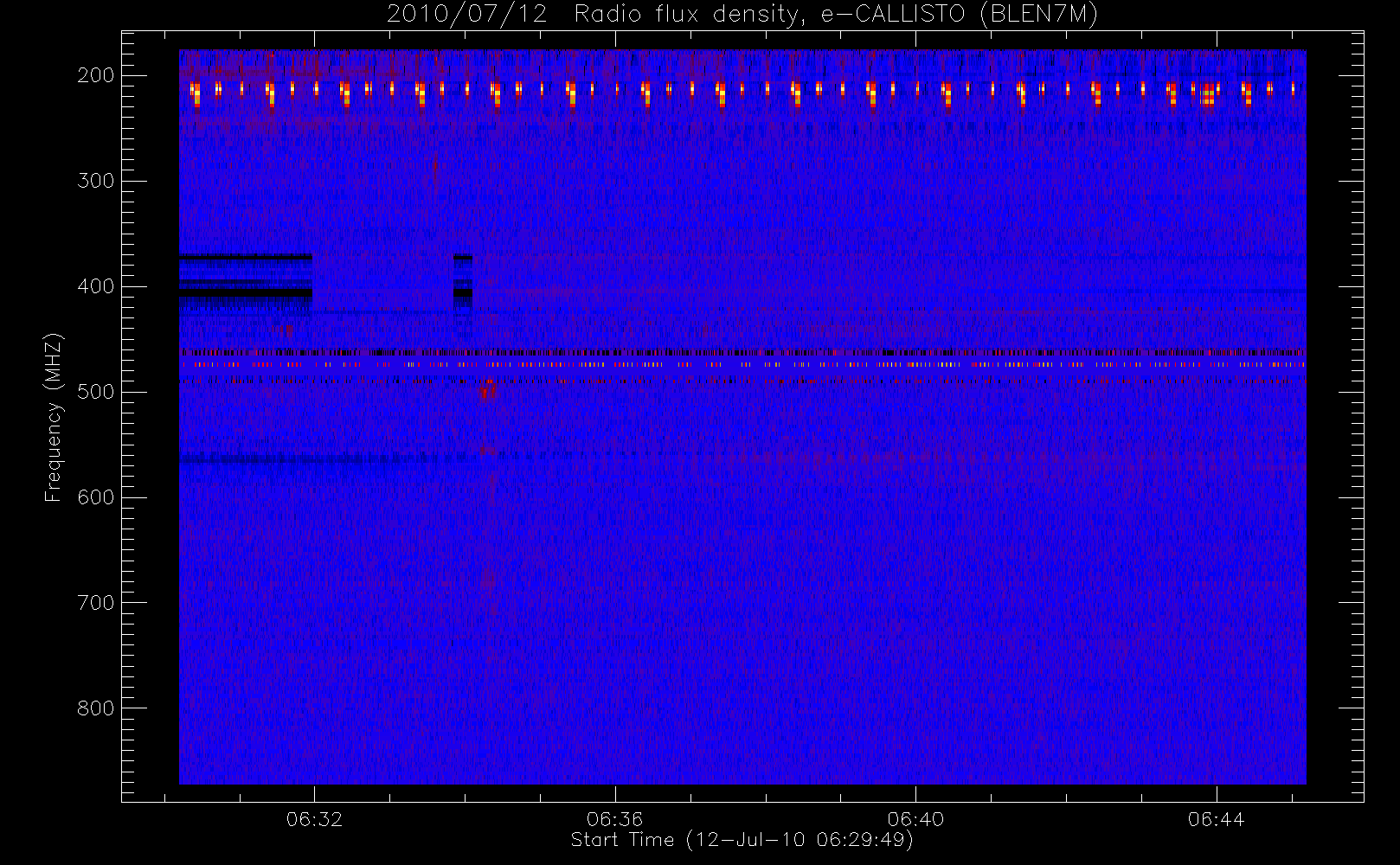
Task: Click the red burst spot near 500 MHz
Action: (x=487, y=389)
